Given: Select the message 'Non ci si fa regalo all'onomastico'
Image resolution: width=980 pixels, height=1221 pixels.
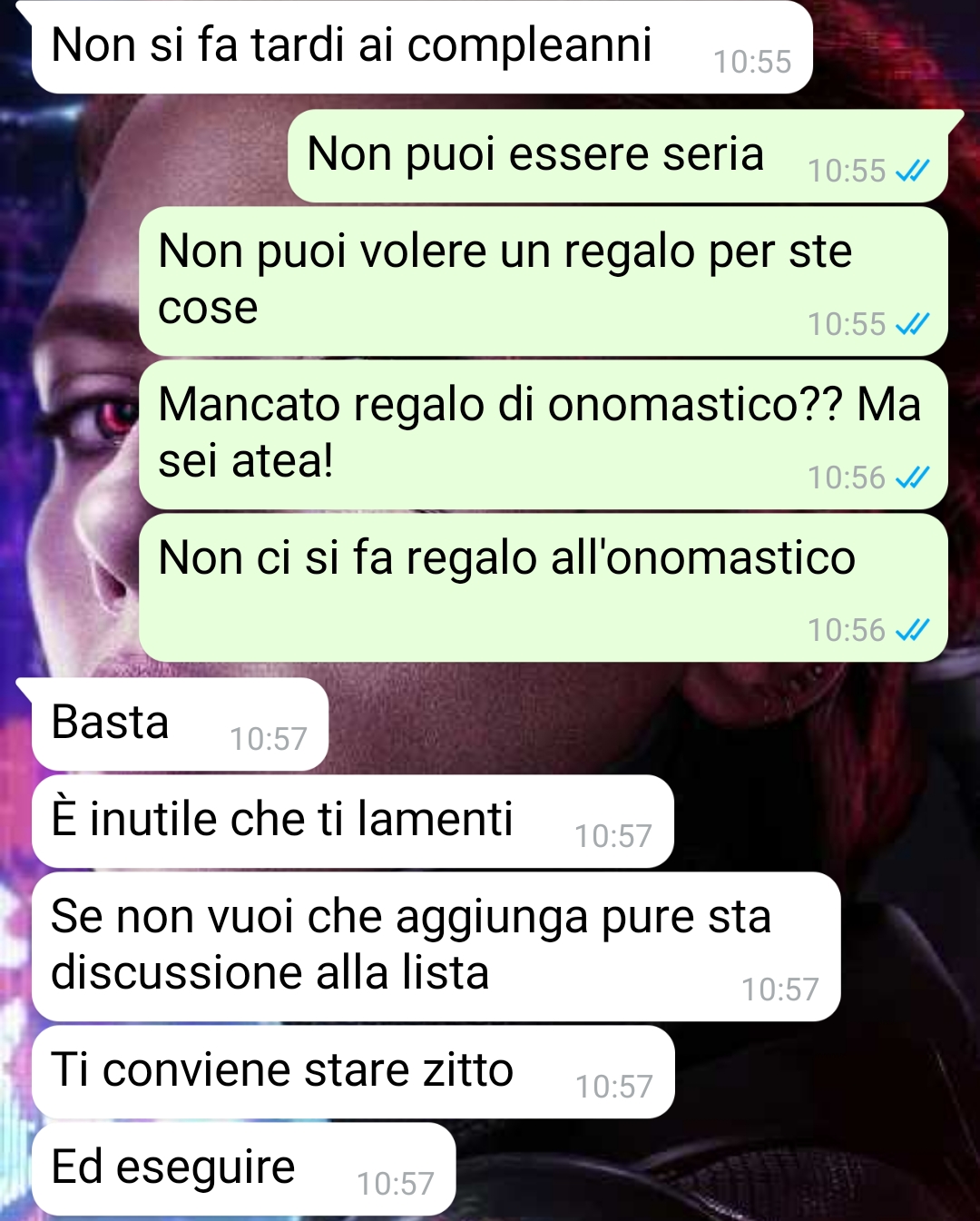Looking at the screenshot, I should tap(544, 587).
